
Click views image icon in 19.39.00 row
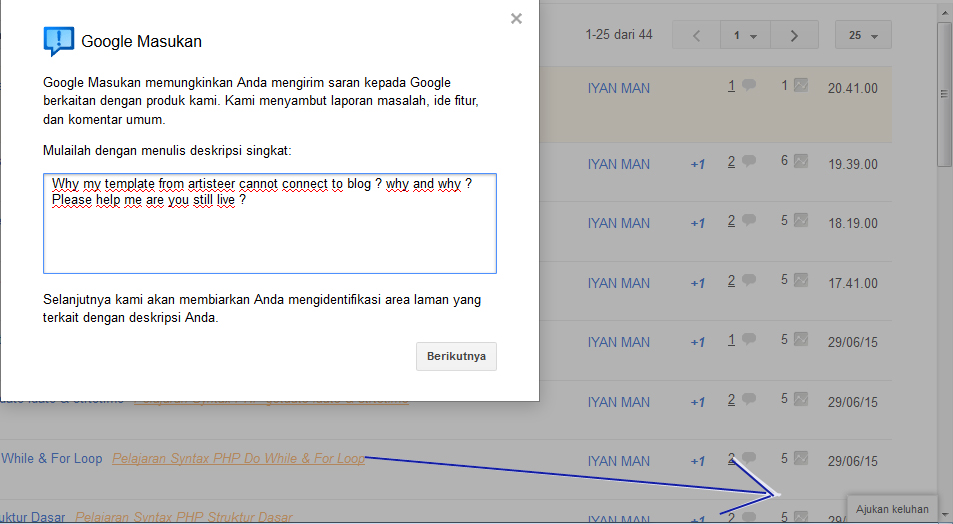coord(801,160)
